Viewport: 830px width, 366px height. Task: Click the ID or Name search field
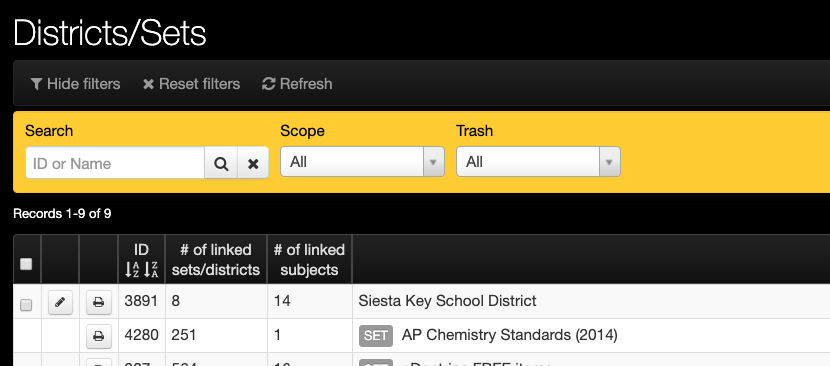click(115, 163)
